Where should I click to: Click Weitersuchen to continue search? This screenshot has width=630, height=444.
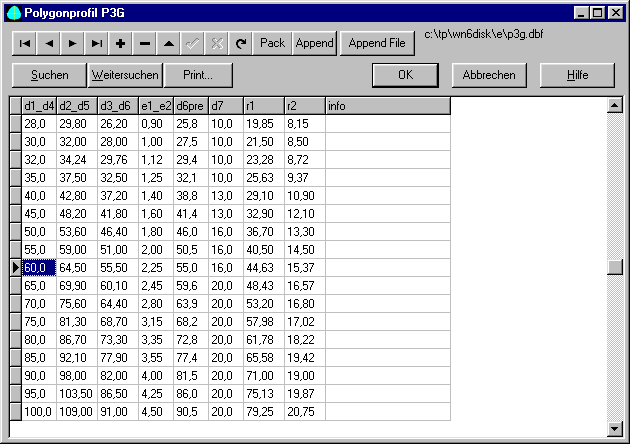point(125,75)
